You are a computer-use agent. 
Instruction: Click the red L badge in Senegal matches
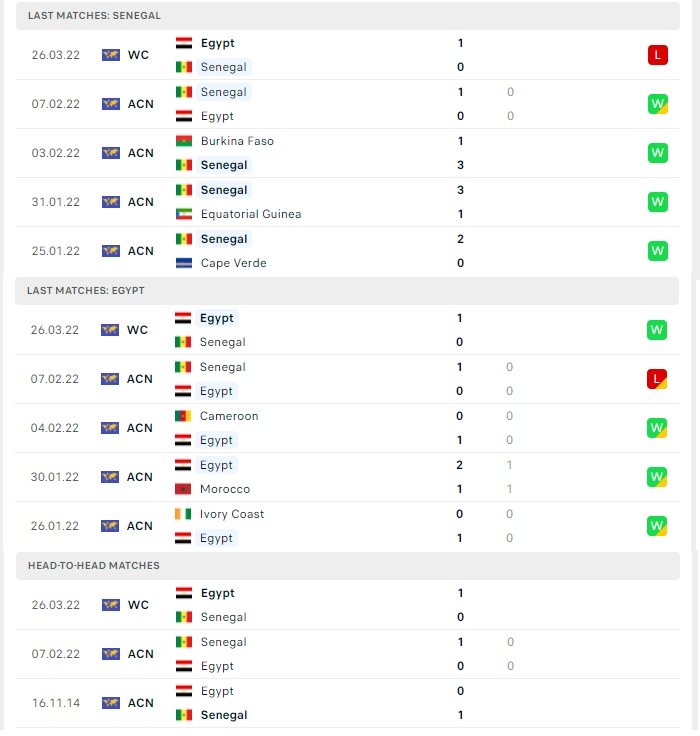click(x=657, y=55)
